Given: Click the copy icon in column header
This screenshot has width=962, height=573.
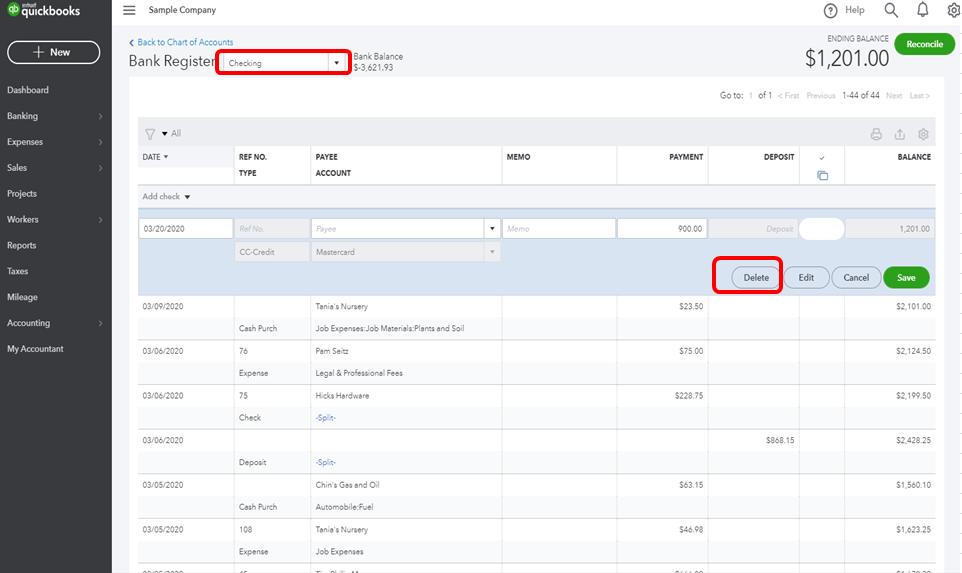Looking at the screenshot, I should pos(822,175).
